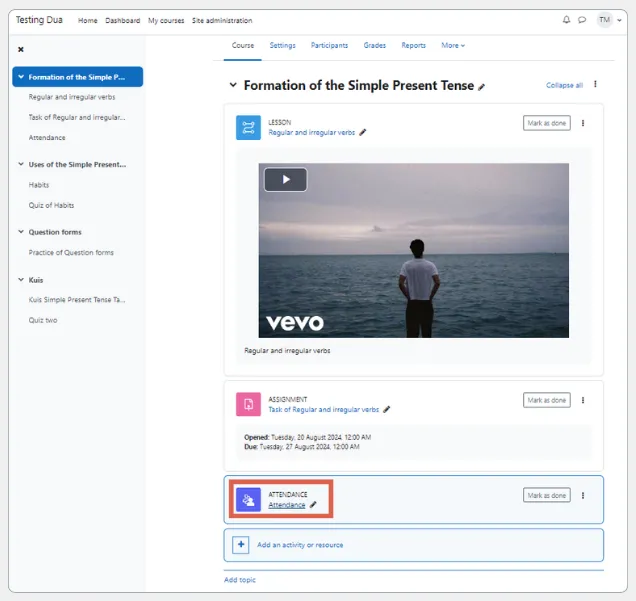This screenshot has width=636, height=601.
Task: Open My courses in the top navigation
Action: tap(166, 20)
